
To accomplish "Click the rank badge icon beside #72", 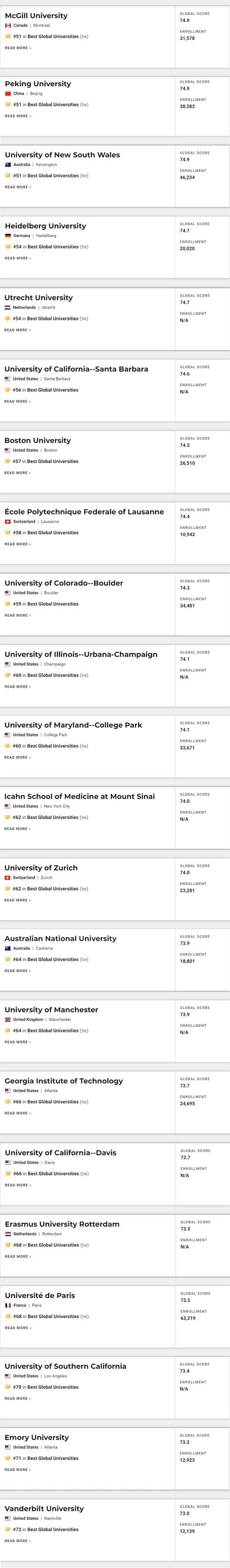I will (x=7, y=1529).
